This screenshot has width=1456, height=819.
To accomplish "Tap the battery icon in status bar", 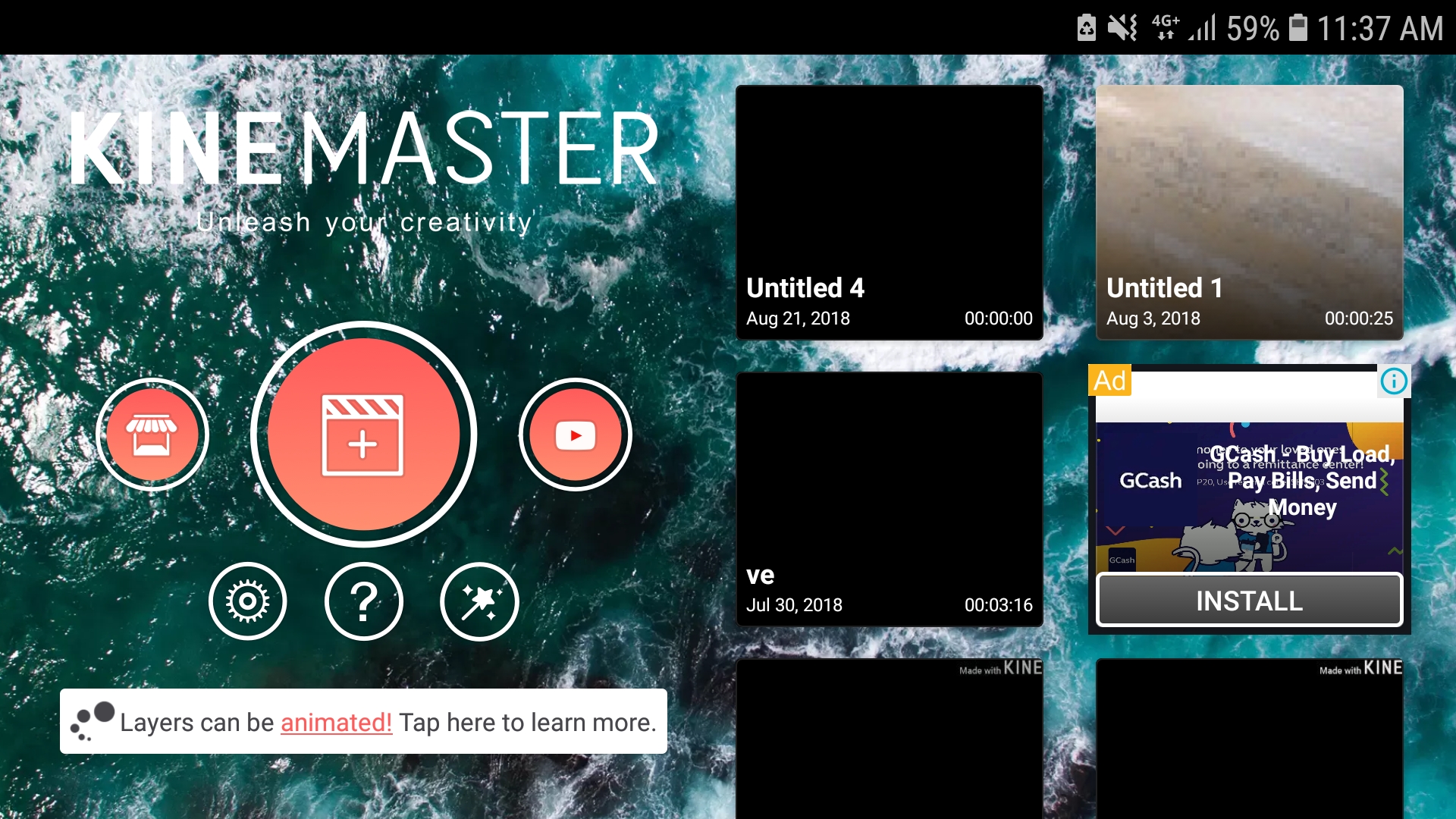I will [1298, 28].
